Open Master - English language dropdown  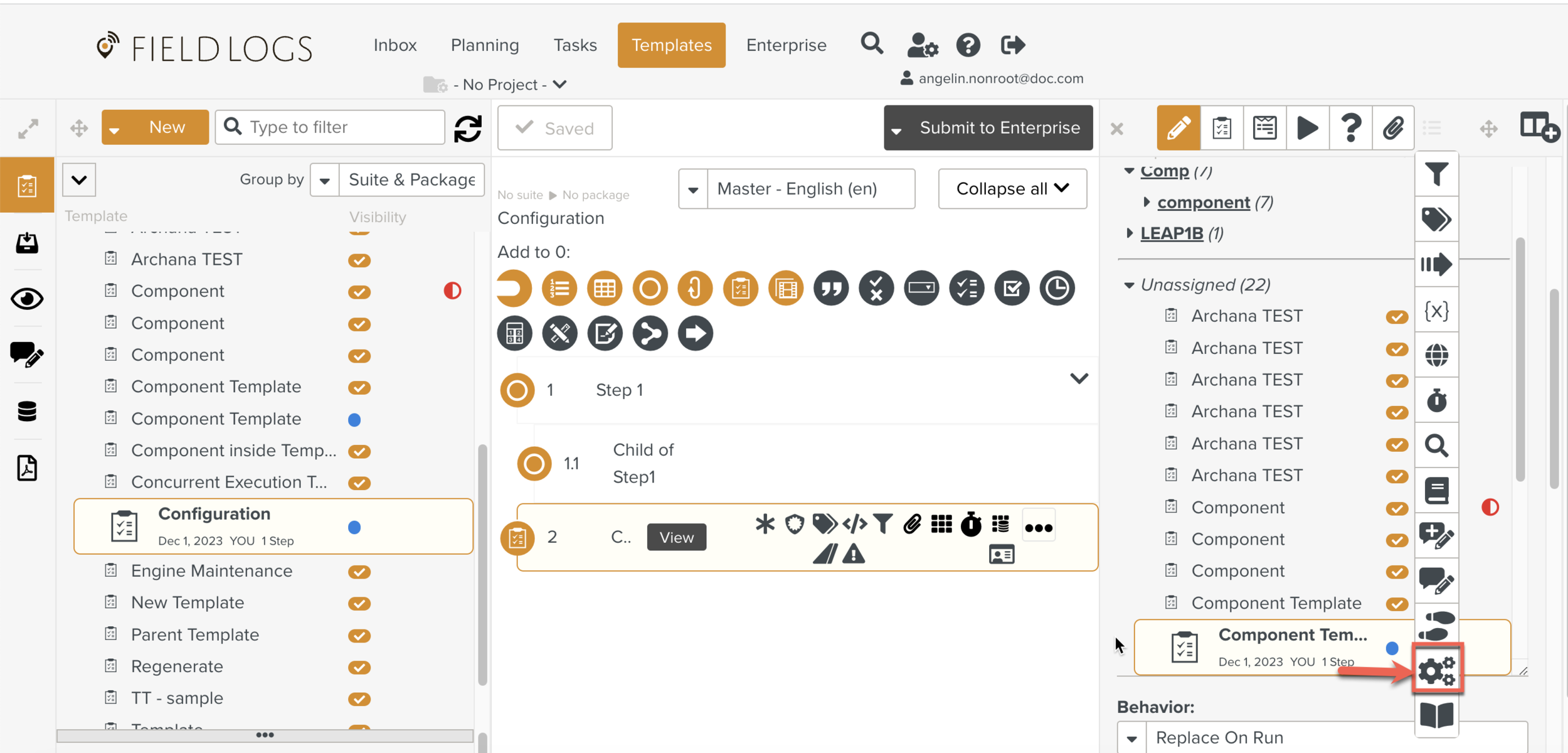click(797, 188)
